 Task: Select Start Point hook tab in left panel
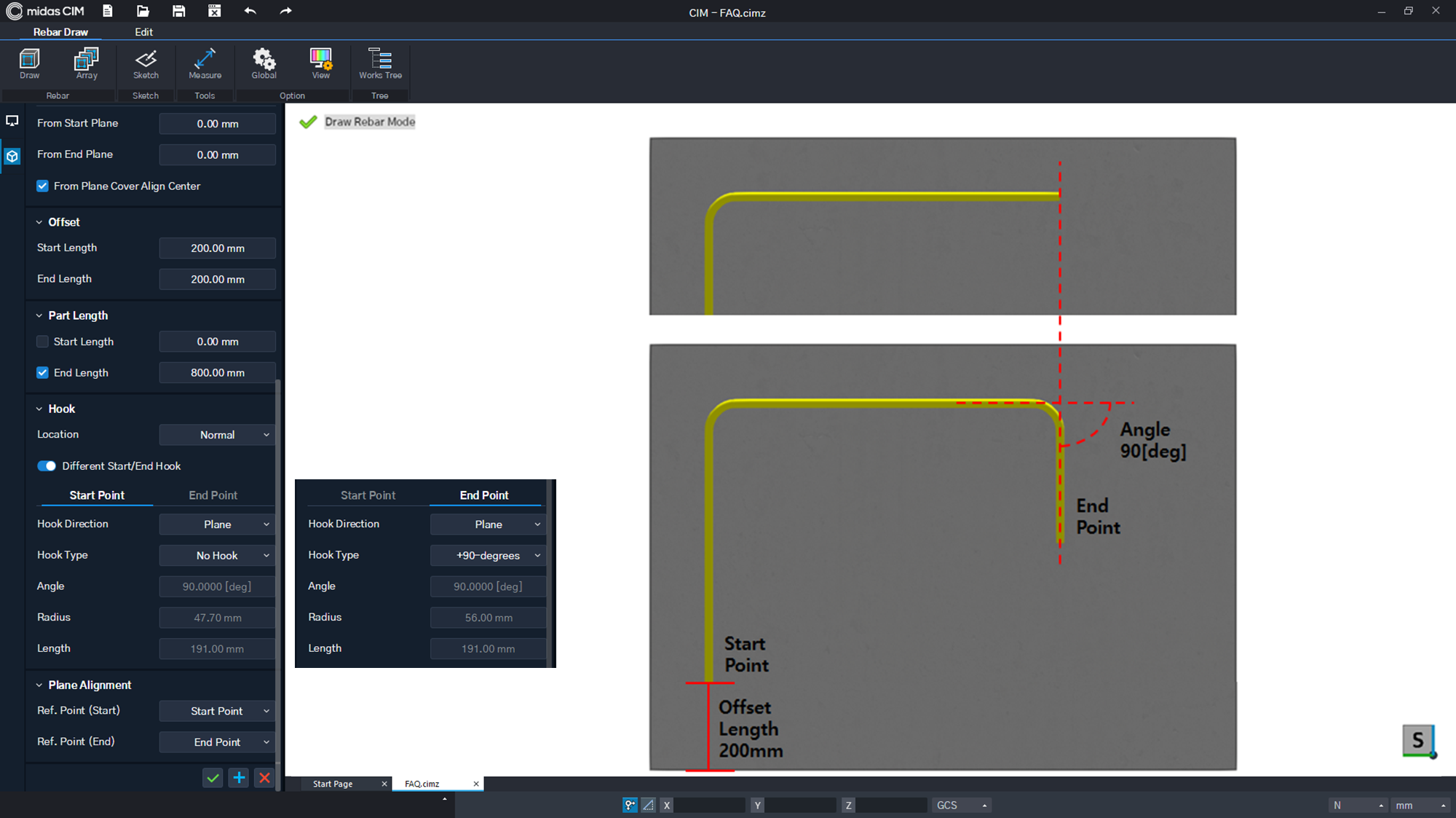97,495
